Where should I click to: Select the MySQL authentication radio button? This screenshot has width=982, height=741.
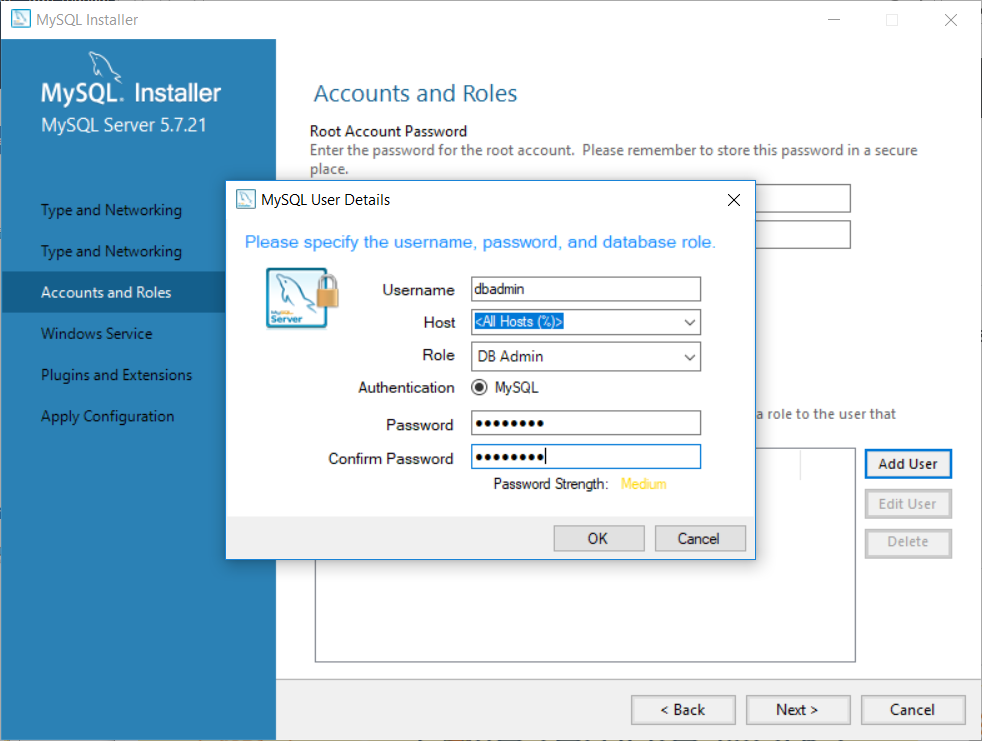pos(479,388)
